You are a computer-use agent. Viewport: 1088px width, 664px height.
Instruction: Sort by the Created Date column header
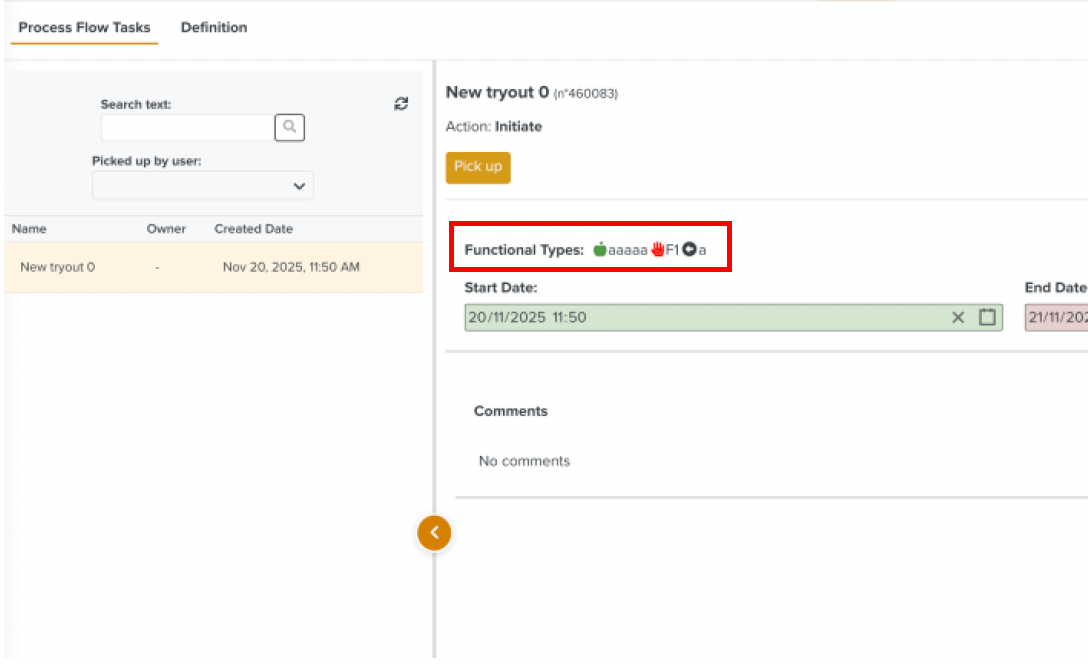tap(253, 229)
